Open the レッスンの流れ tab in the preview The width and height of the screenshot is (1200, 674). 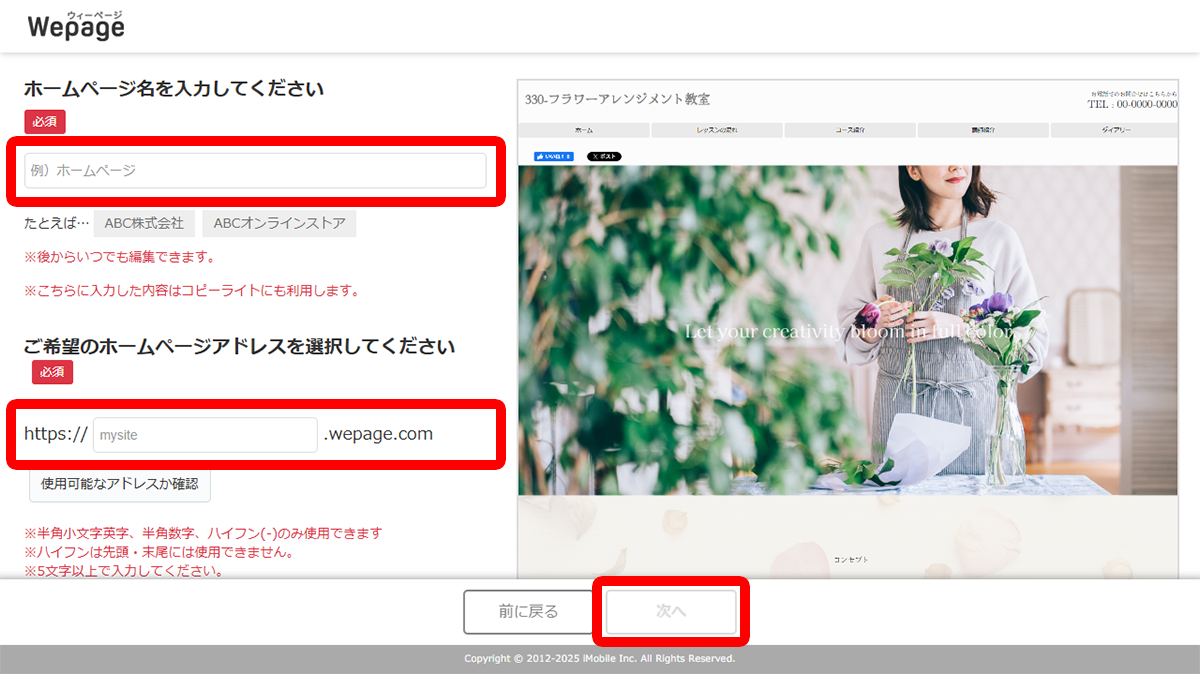point(716,129)
